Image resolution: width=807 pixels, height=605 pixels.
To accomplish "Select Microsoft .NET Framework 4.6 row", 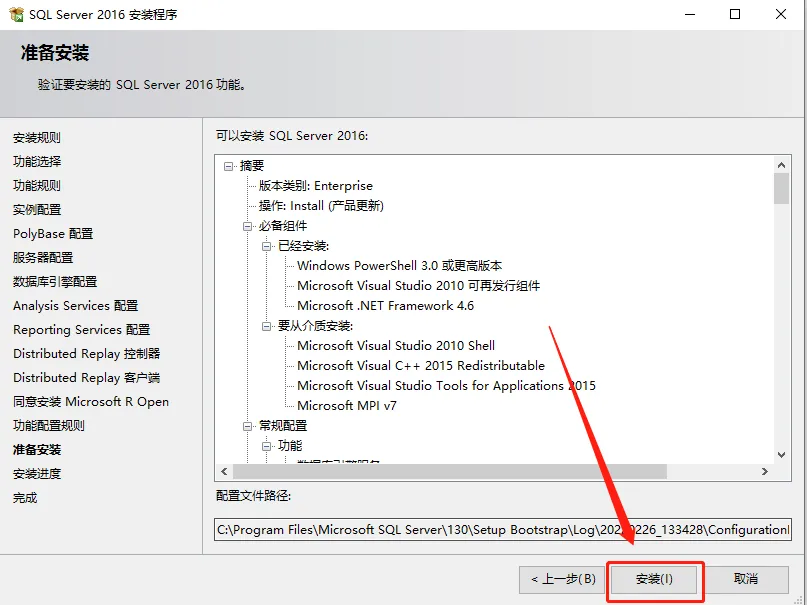I will click(385, 306).
